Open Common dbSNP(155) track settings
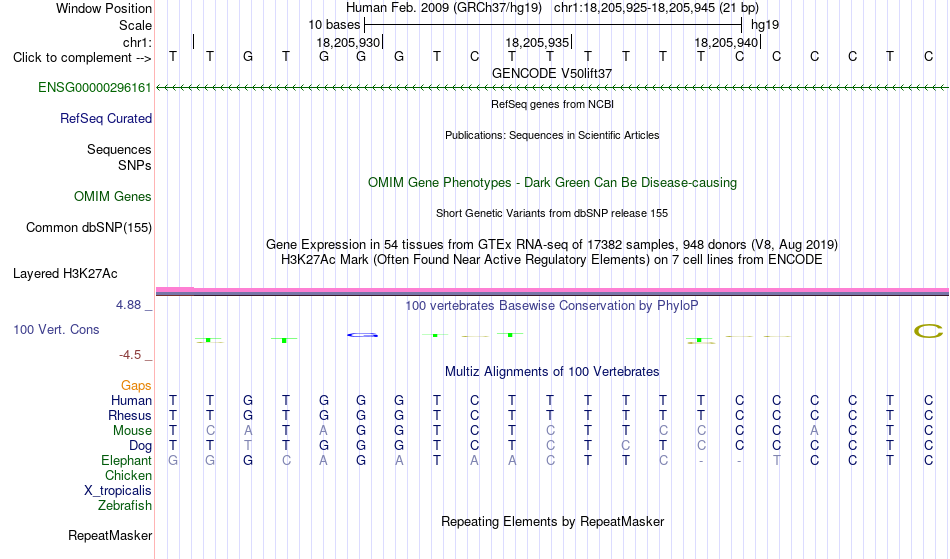Screen dimensions: 950x559 click(89, 228)
